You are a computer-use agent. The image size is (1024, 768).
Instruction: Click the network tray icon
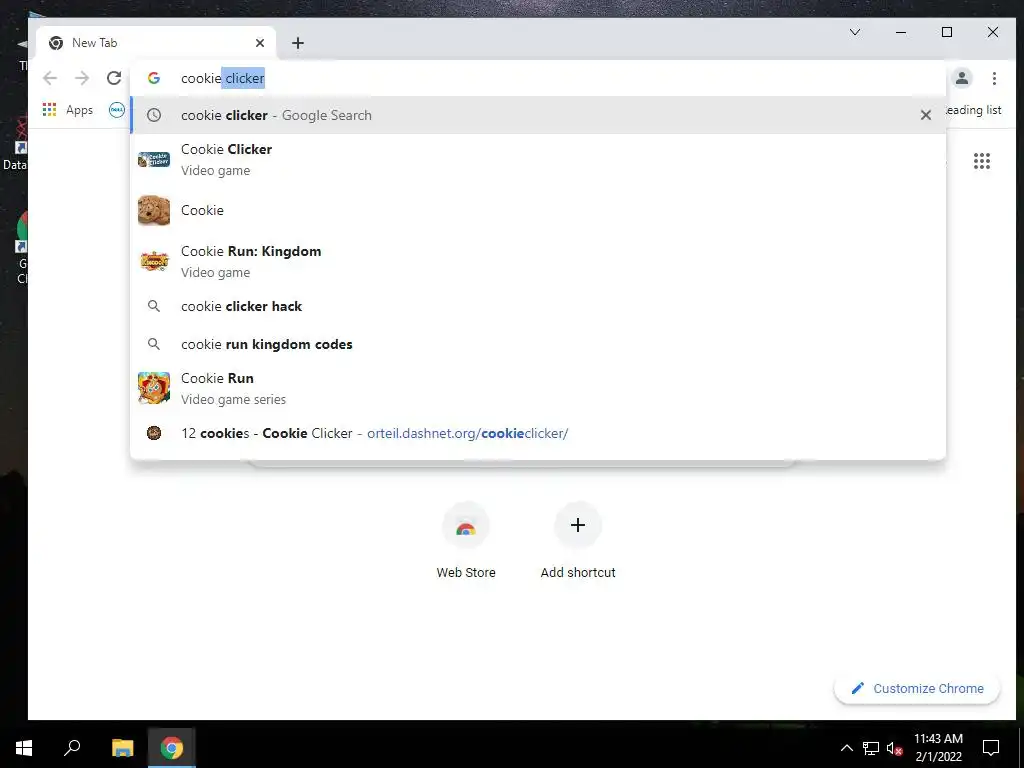(x=871, y=748)
